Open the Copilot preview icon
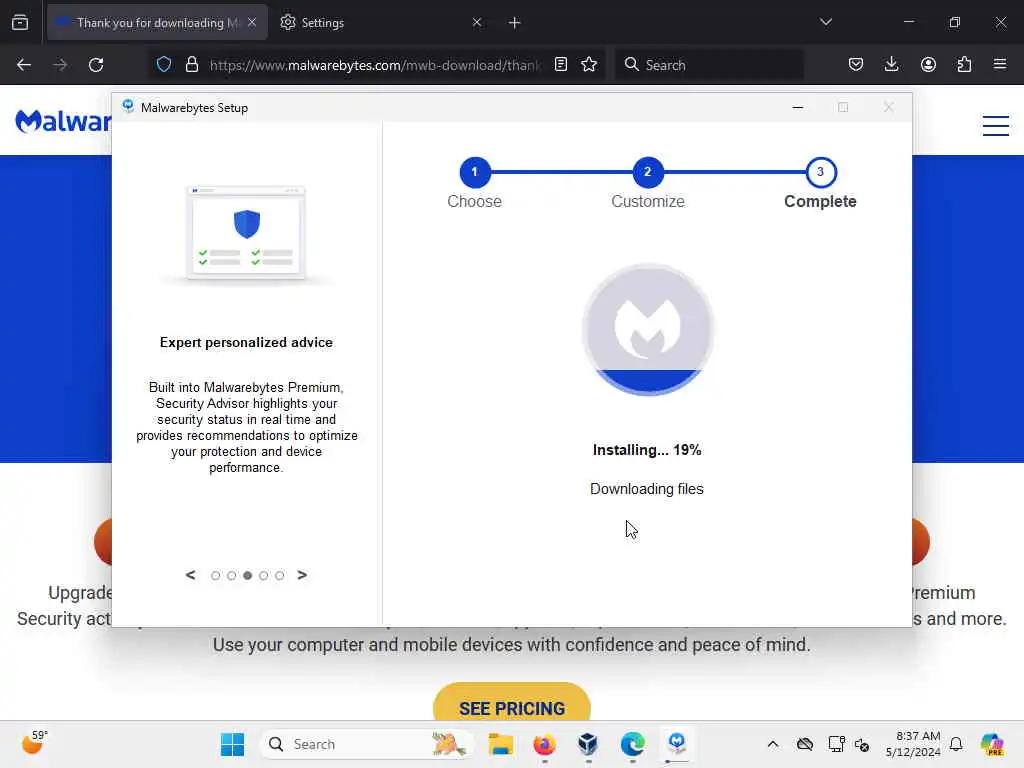Image resolution: width=1024 pixels, height=768 pixels. (x=992, y=744)
